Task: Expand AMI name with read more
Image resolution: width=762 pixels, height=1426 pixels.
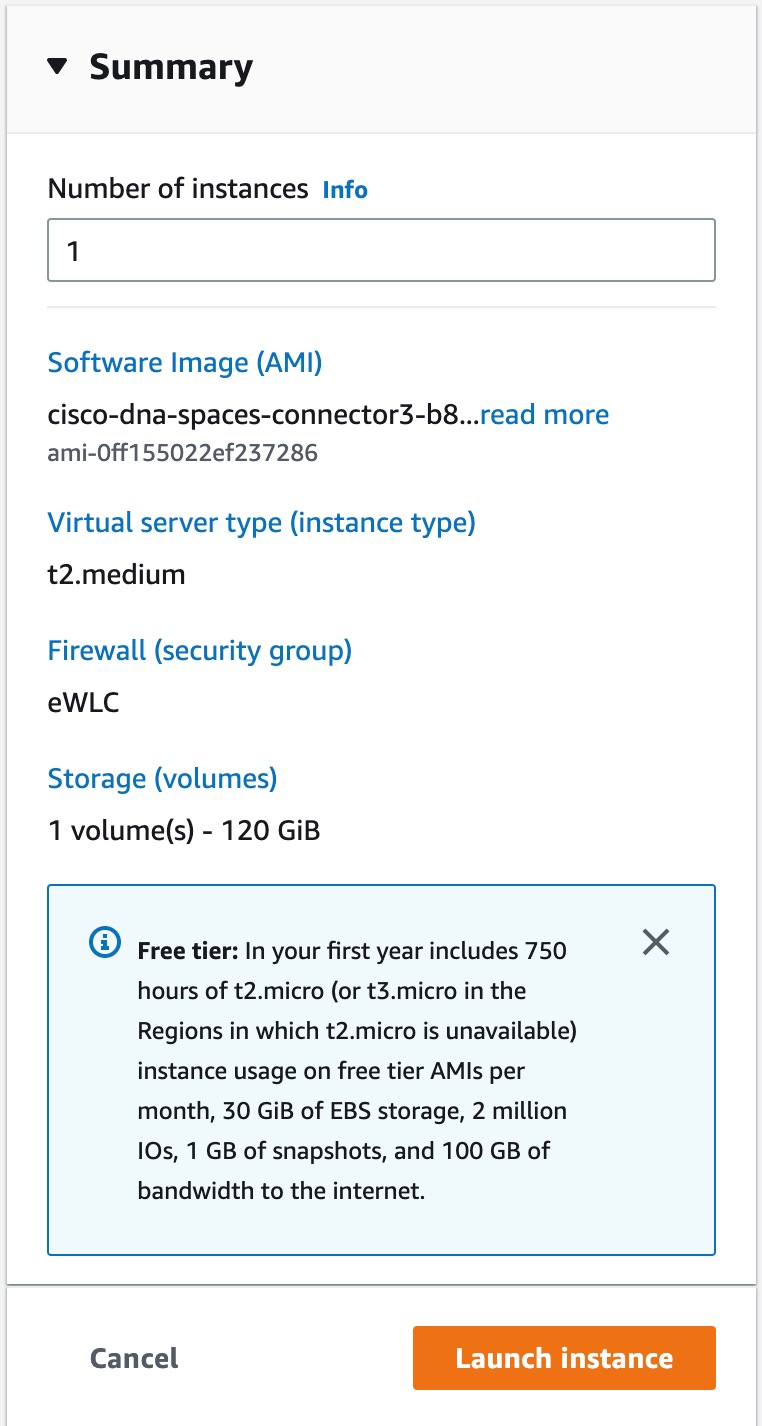Action: coord(545,415)
